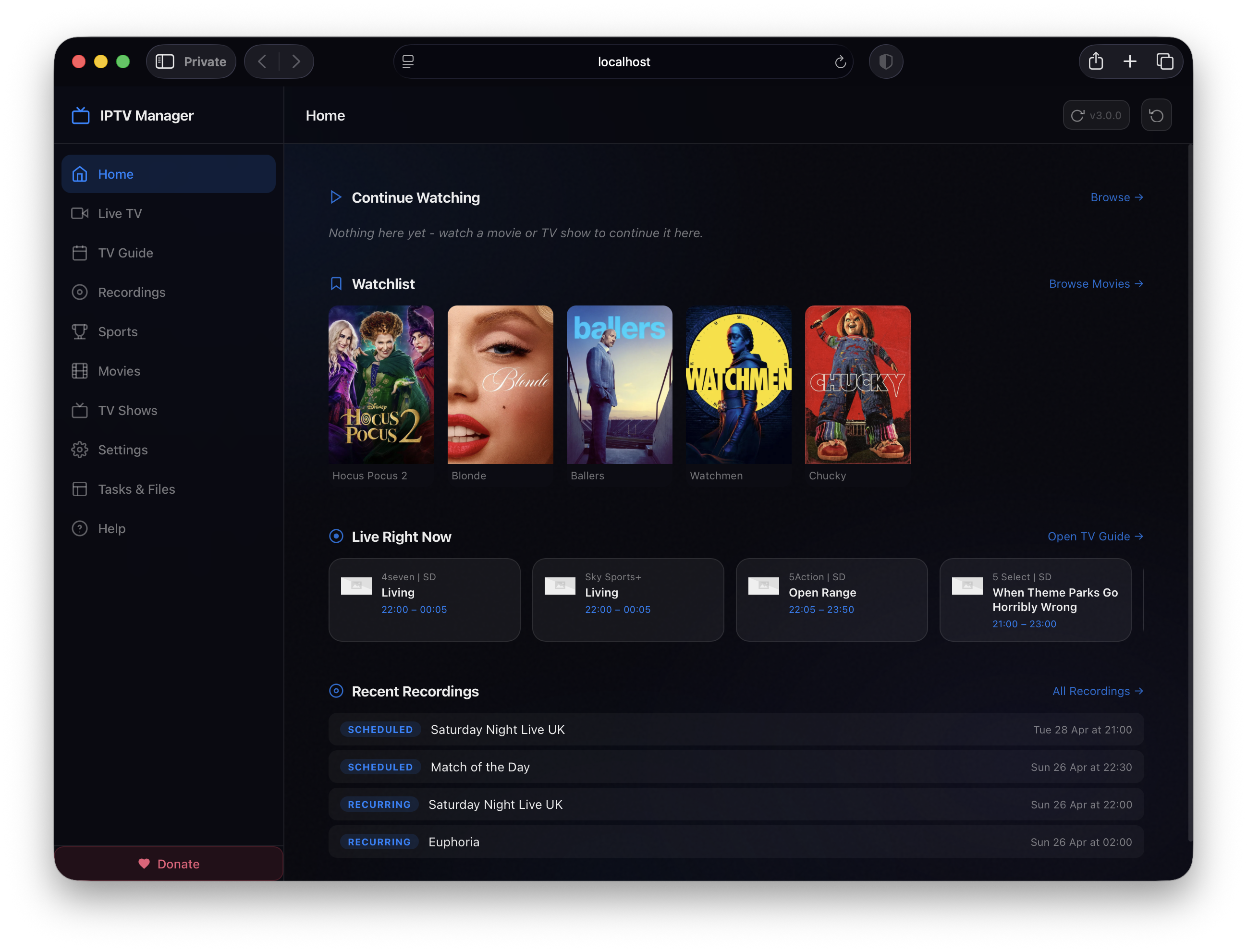Click the Tasks & Files panel icon
The height and width of the screenshot is (952, 1247).
pos(80,489)
